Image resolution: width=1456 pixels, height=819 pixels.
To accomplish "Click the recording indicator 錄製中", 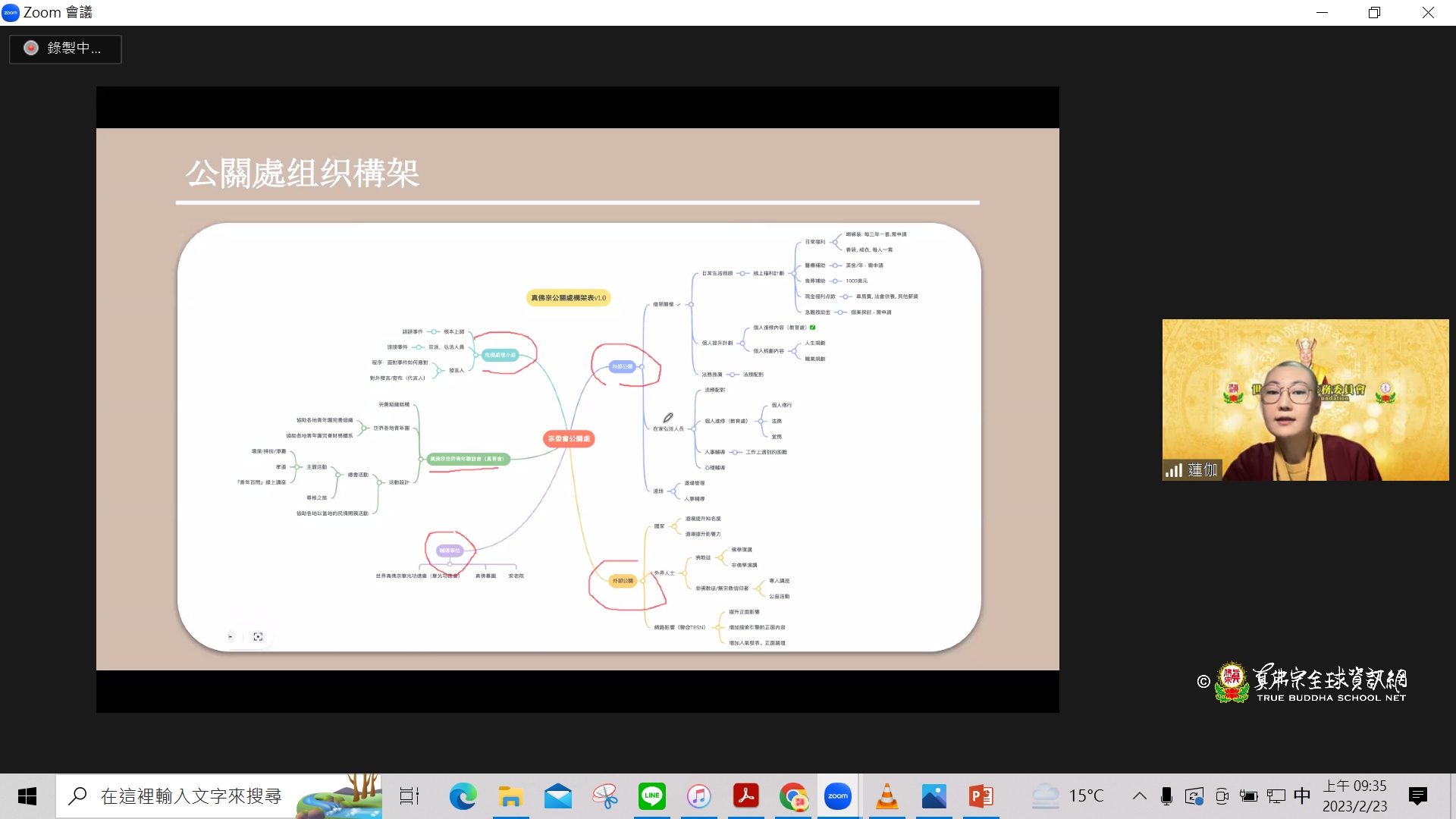I will pos(65,49).
